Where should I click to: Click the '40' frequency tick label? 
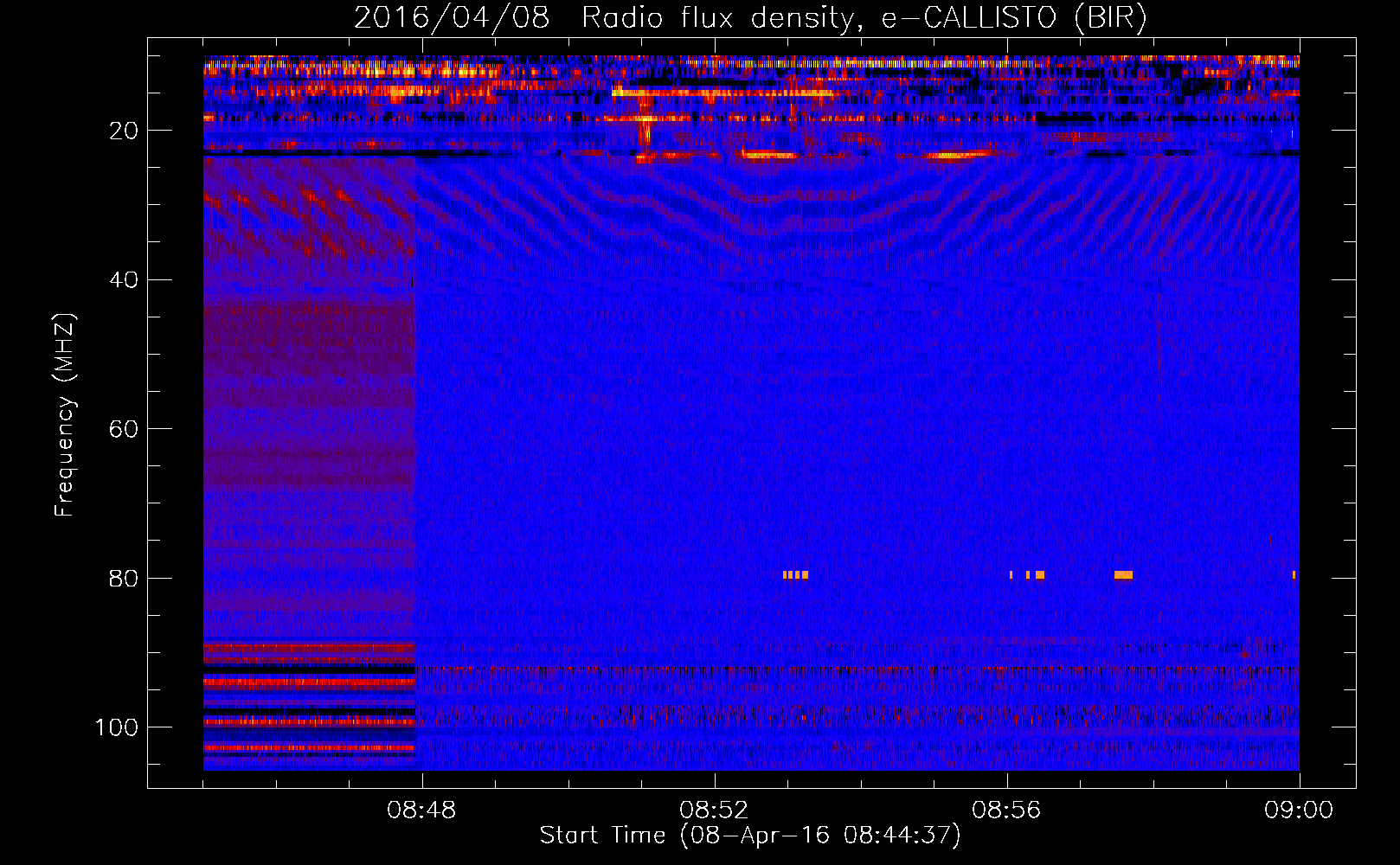click(x=124, y=280)
